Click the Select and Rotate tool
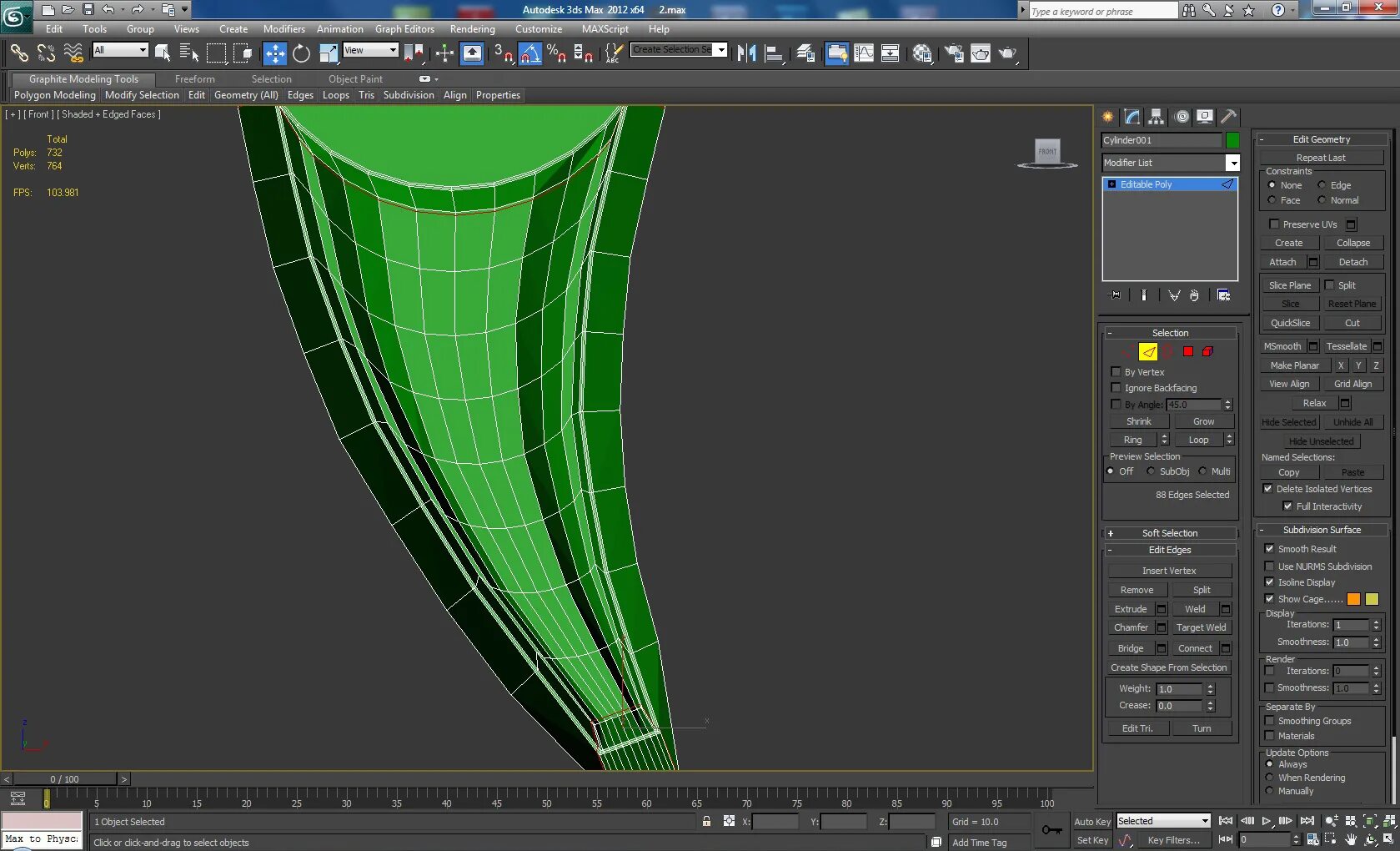The height and width of the screenshot is (851, 1400). click(301, 54)
